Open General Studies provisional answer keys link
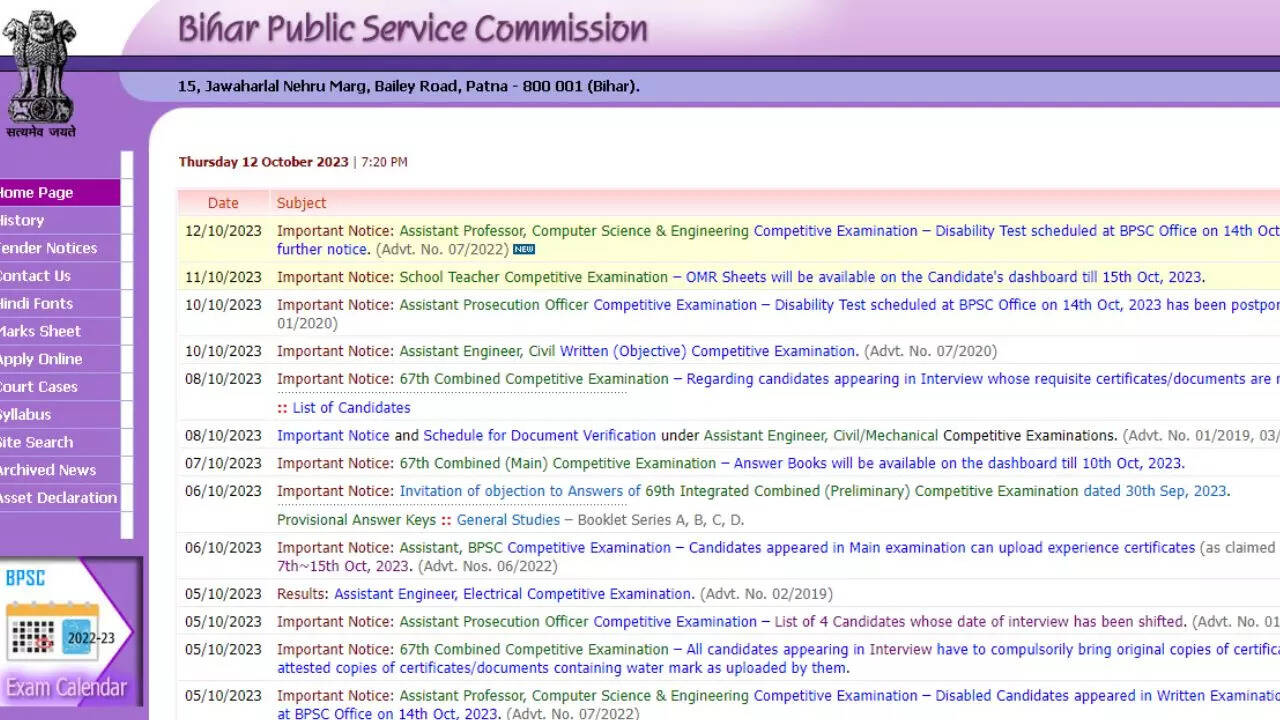The image size is (1280, 720). pos(508,520)
